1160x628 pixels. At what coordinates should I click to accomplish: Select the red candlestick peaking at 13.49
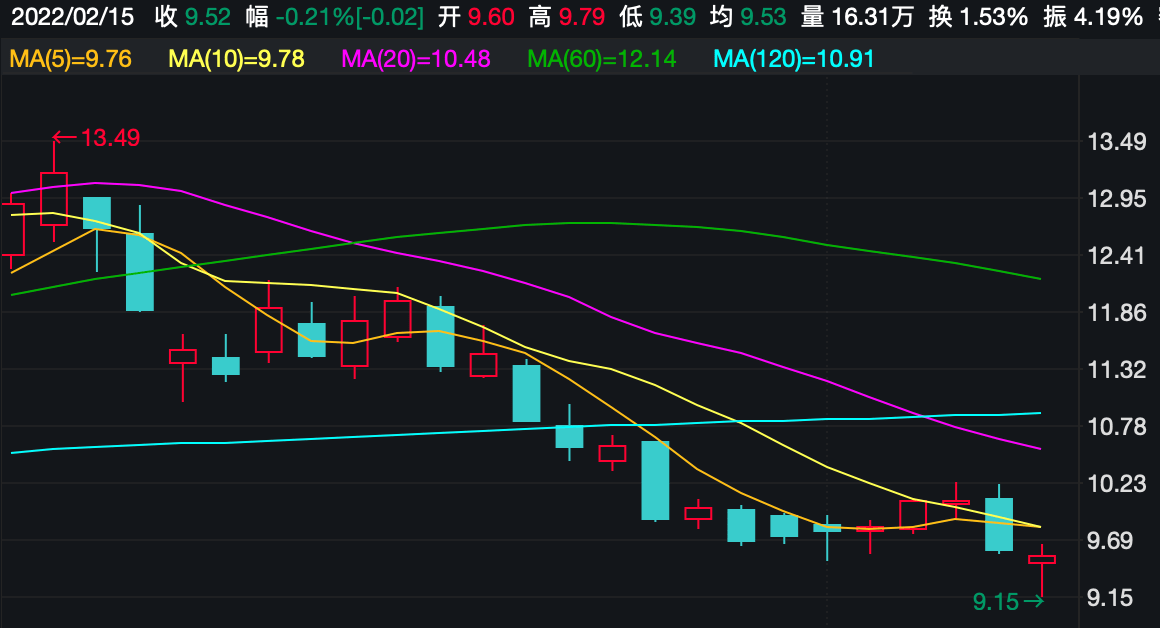coord(54,198)
